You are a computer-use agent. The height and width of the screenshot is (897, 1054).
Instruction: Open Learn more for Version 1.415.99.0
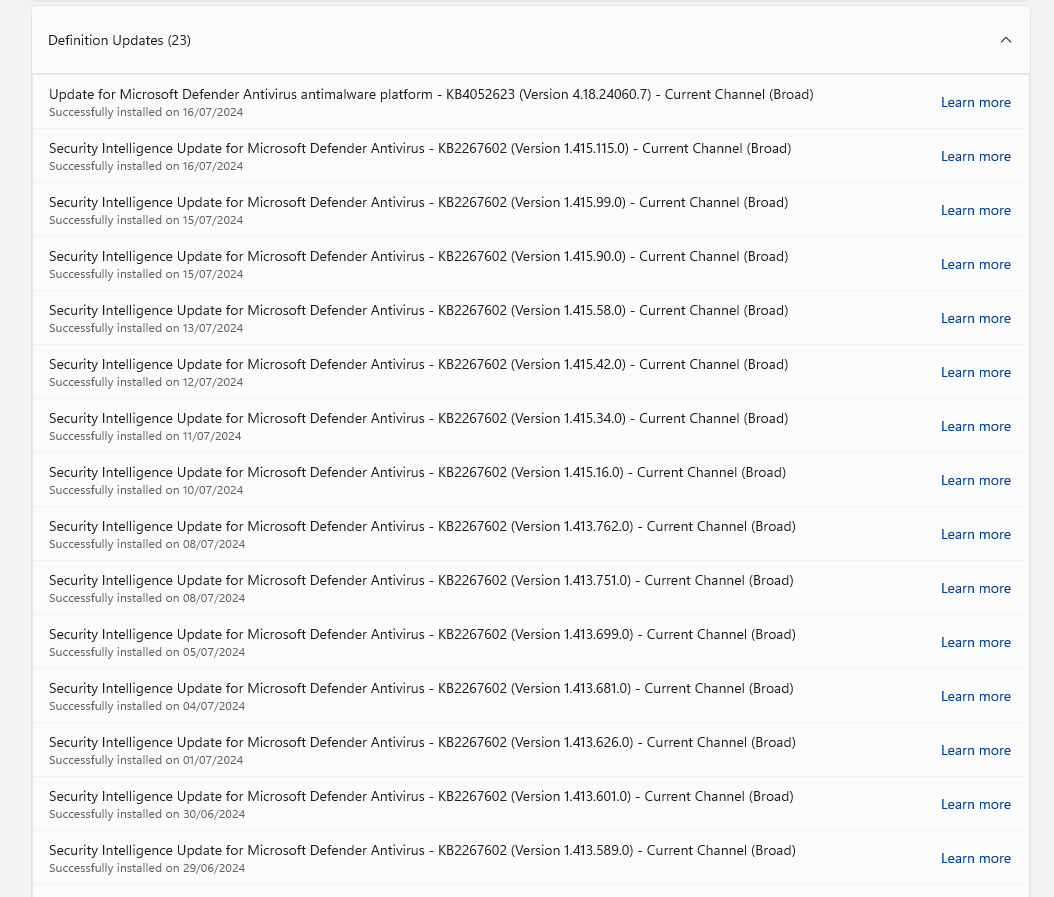point(975,210)
